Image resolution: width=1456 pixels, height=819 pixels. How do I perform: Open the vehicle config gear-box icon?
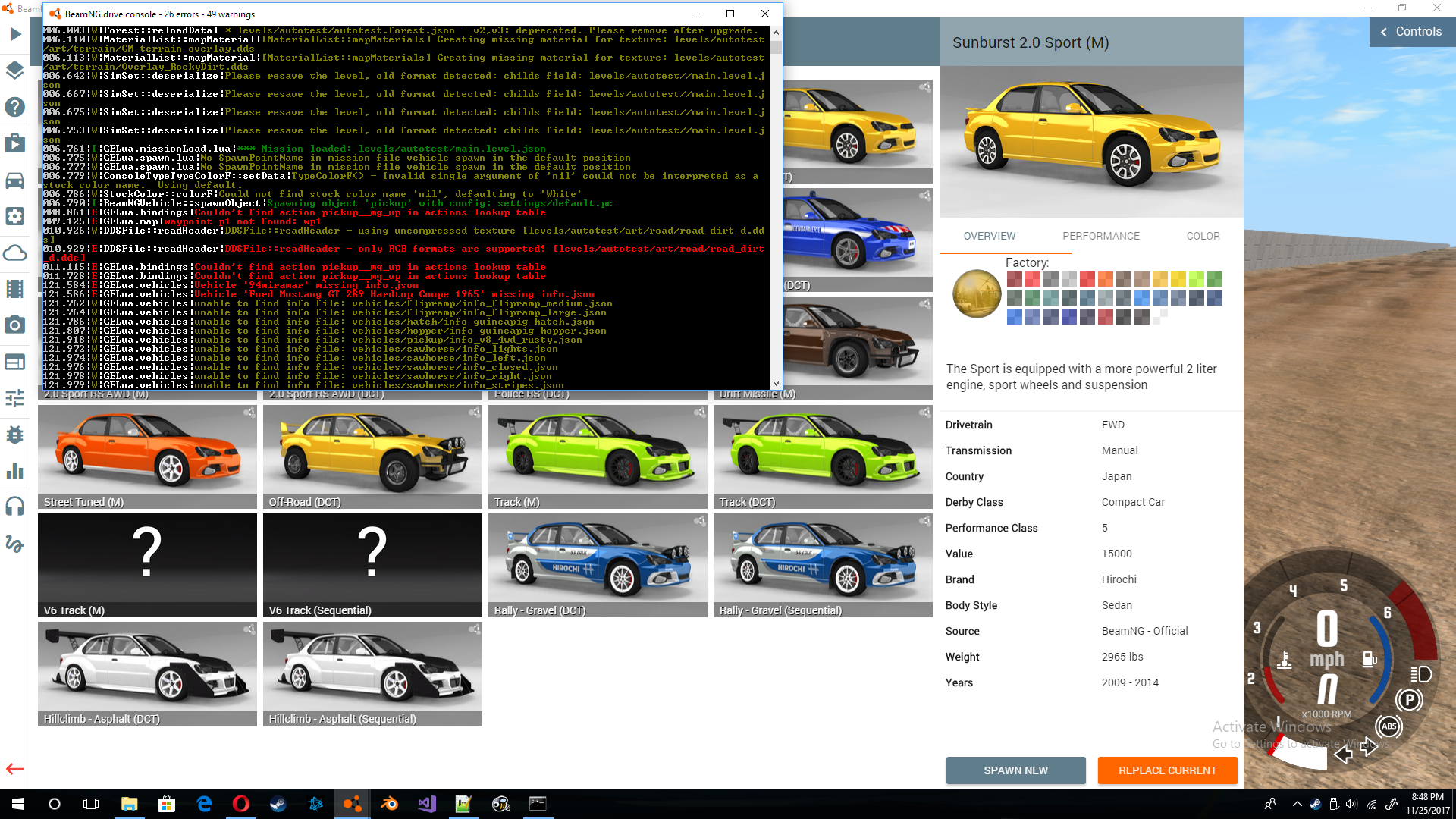pos(15,216)
